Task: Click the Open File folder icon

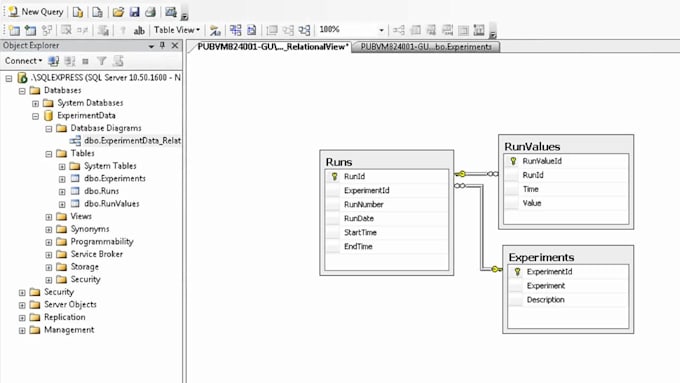Action: pos(118,12)
